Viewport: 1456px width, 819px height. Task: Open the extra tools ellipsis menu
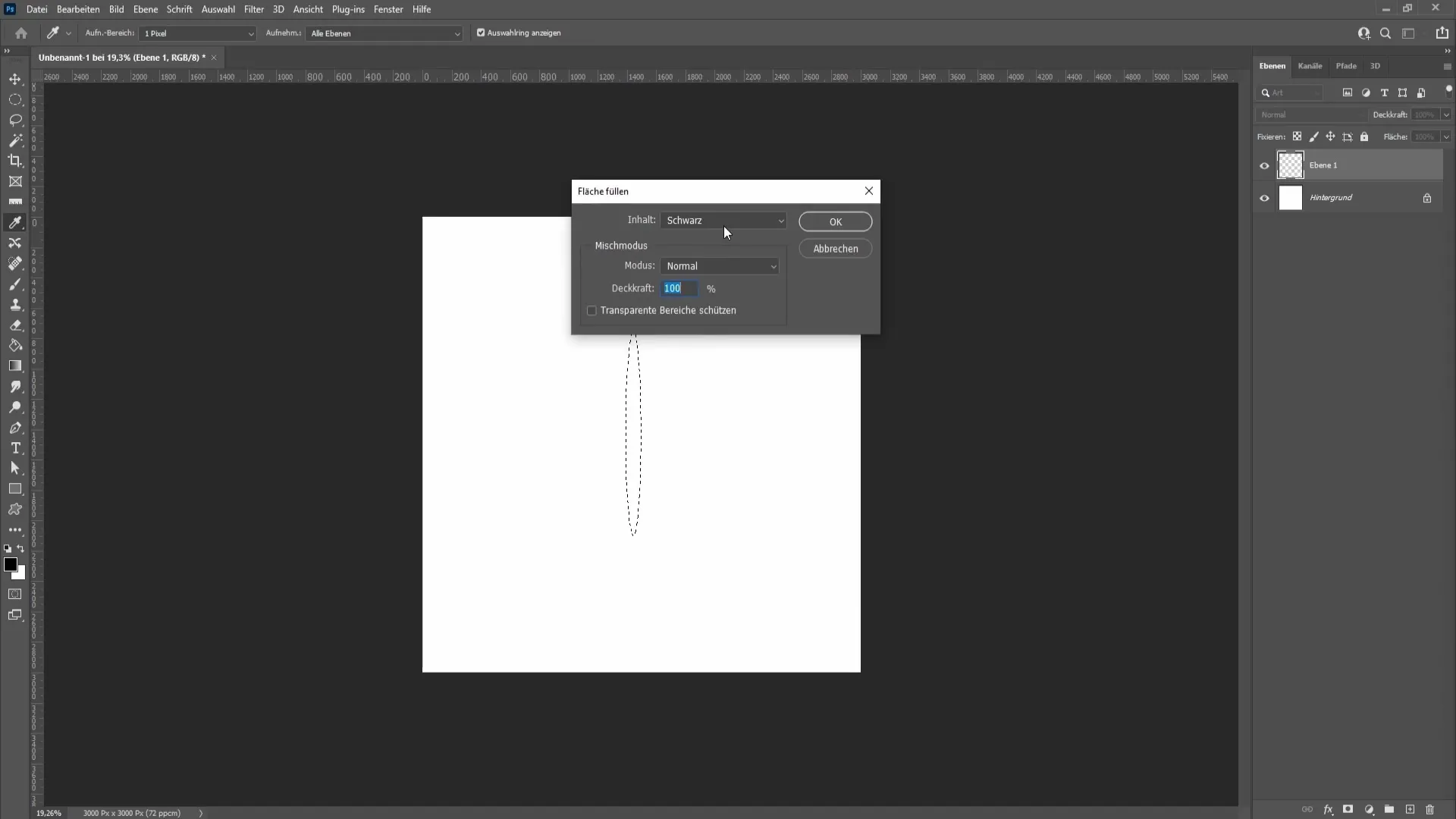click(15, 530)
